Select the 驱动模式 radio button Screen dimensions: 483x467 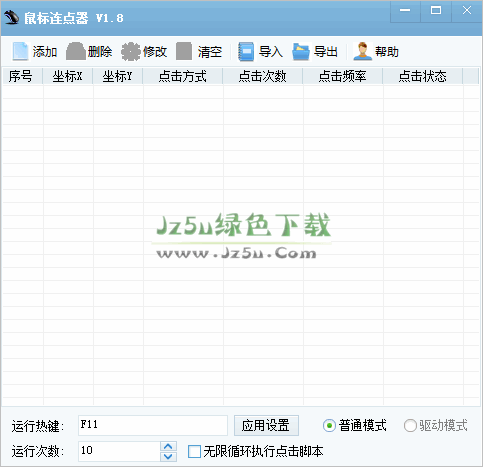(x=410, y=426)
